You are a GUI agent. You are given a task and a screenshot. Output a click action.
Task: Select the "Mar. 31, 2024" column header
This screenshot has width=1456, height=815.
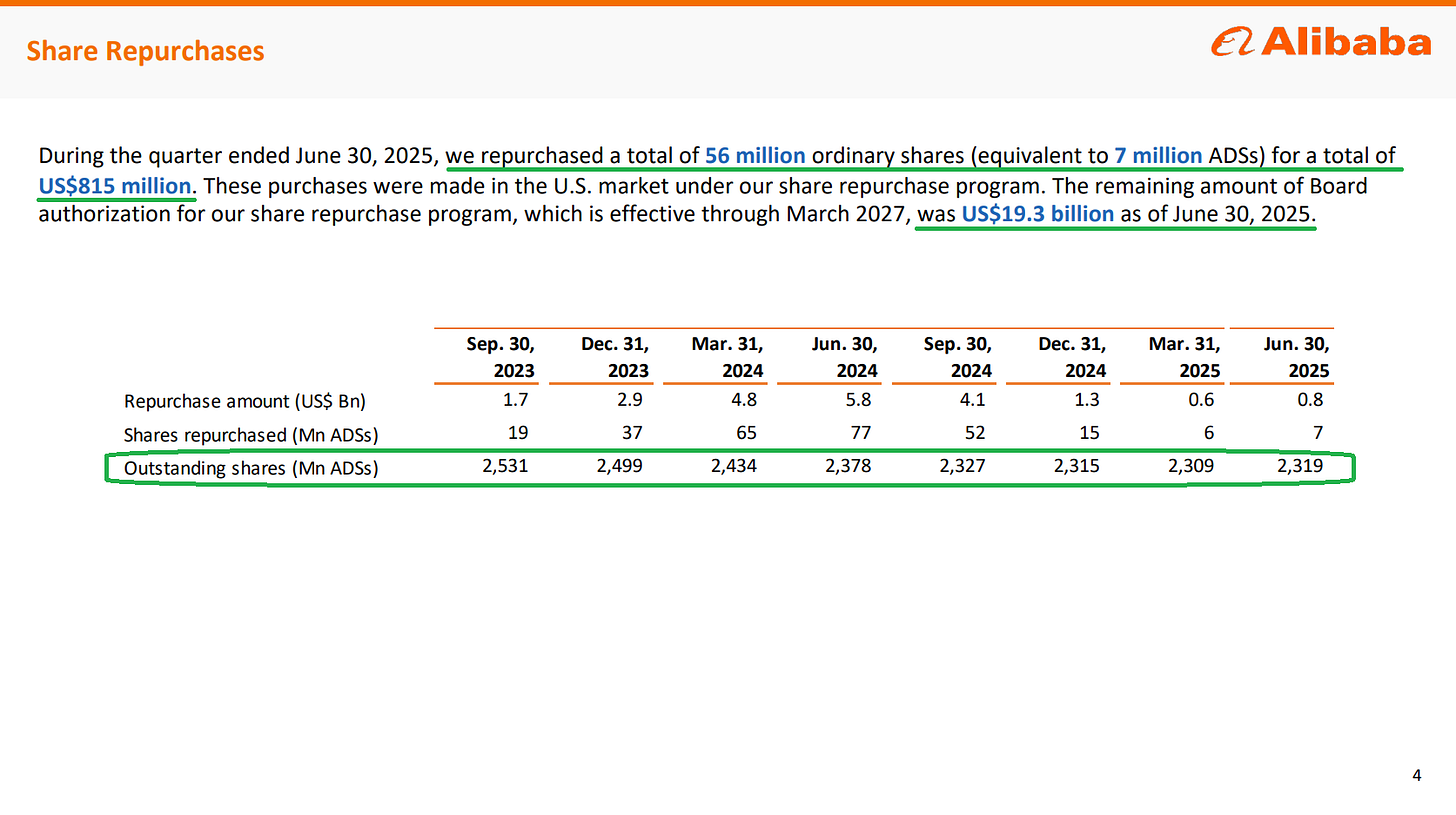pyautogui.click(x=728, y=357)
